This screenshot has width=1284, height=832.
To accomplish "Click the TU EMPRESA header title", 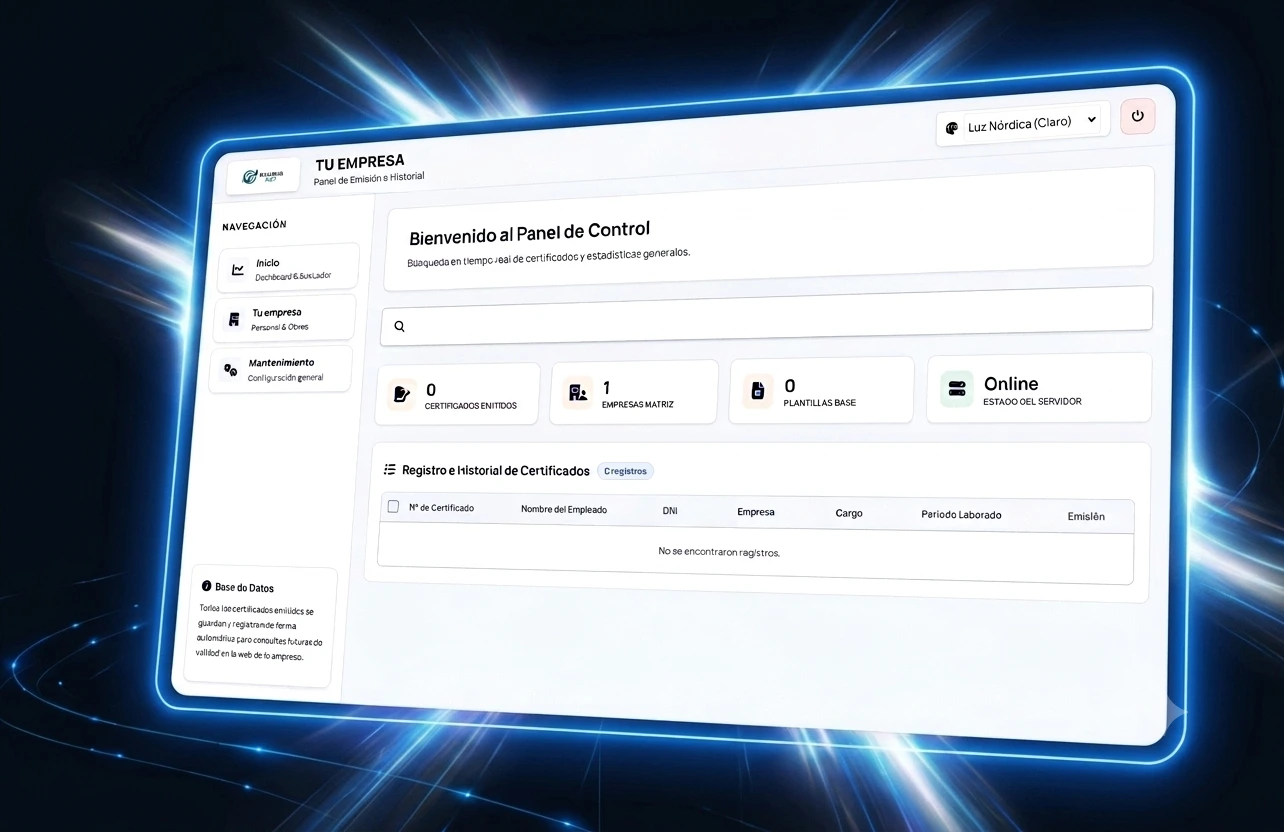I will point(360,162).
